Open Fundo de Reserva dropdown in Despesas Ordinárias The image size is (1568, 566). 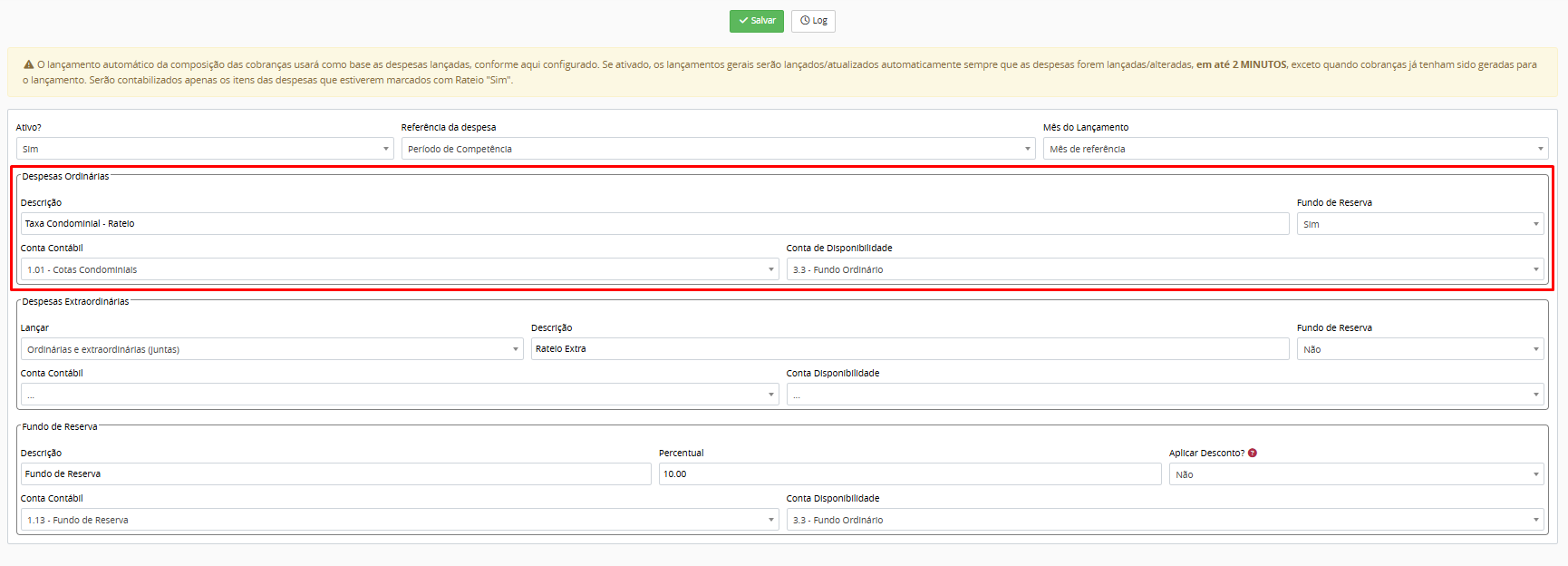point(1419,224)
